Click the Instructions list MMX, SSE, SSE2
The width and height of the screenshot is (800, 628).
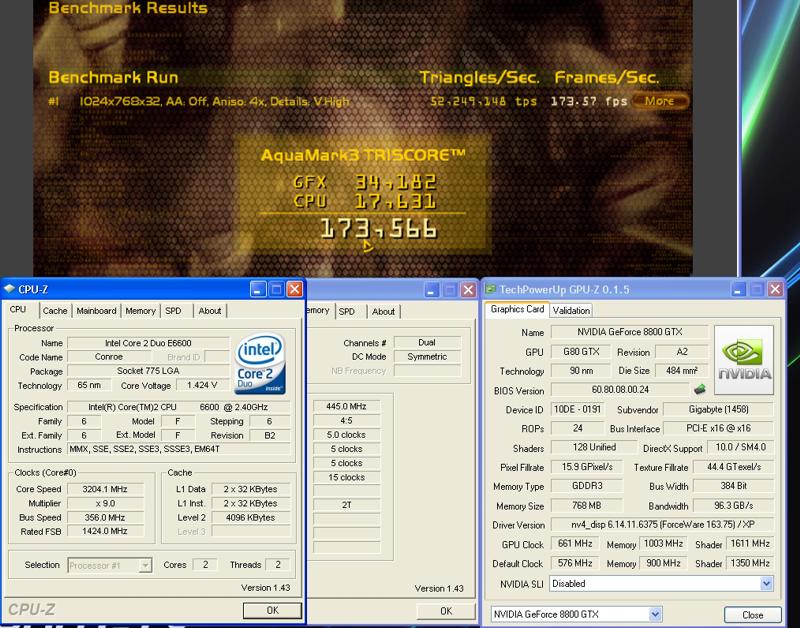click(179, 449)
